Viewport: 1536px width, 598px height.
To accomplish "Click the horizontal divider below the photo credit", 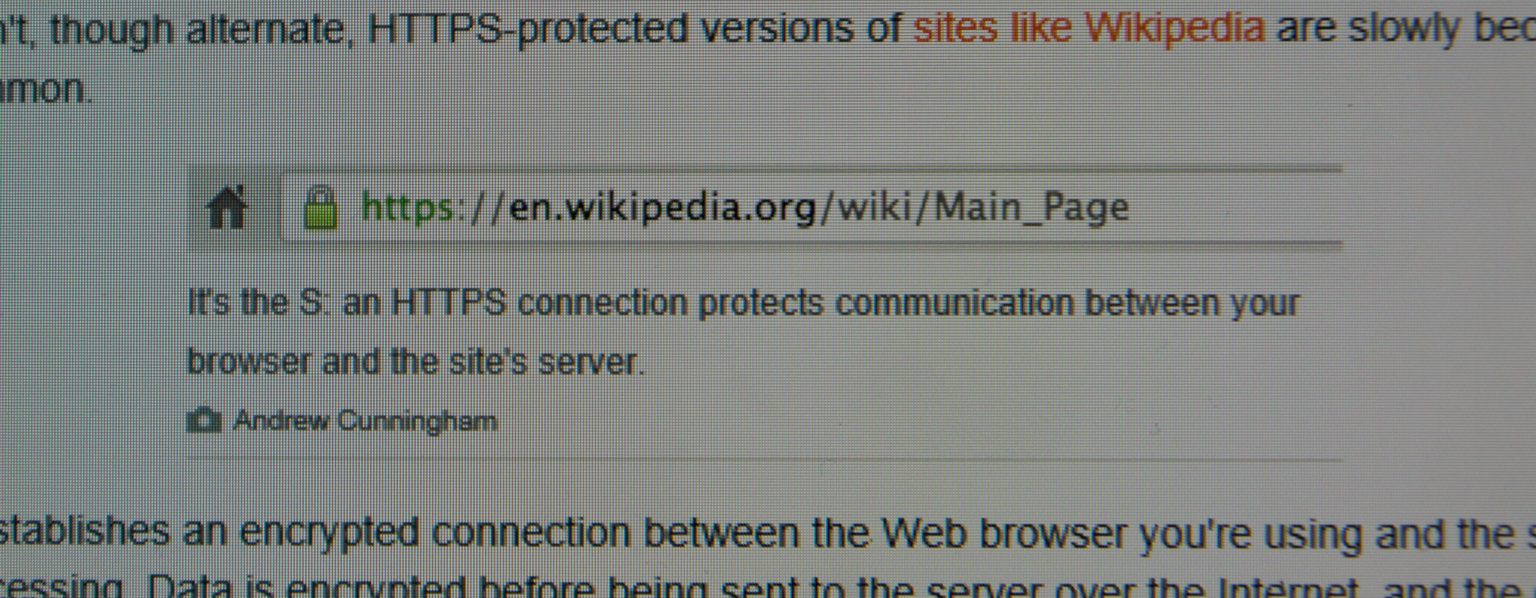I will click(x=764, y=460).
